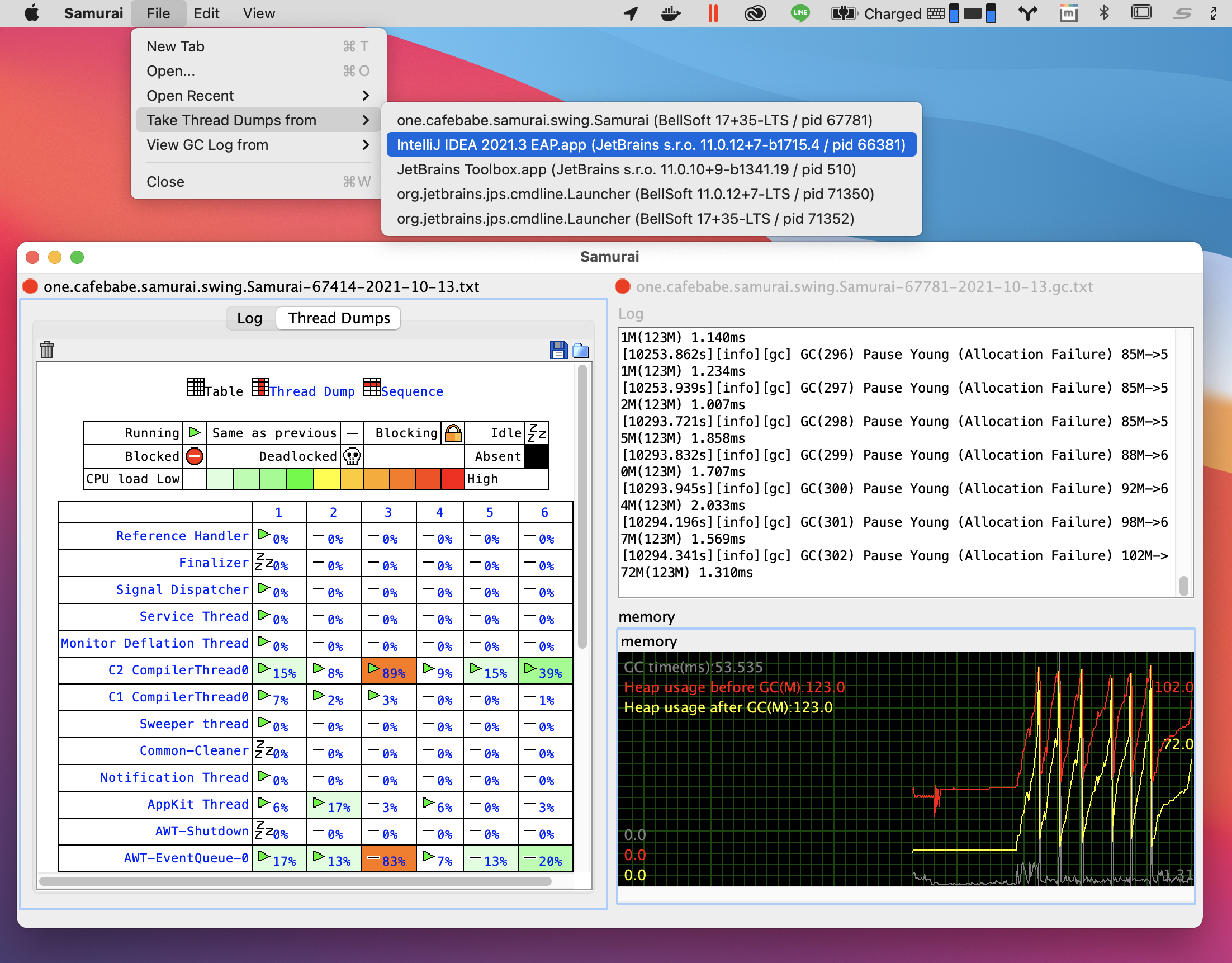Click the bright green CPU load swatch
Image resolution: width=1232 pixels, height=963 pixels.
[x=300, y=479]
